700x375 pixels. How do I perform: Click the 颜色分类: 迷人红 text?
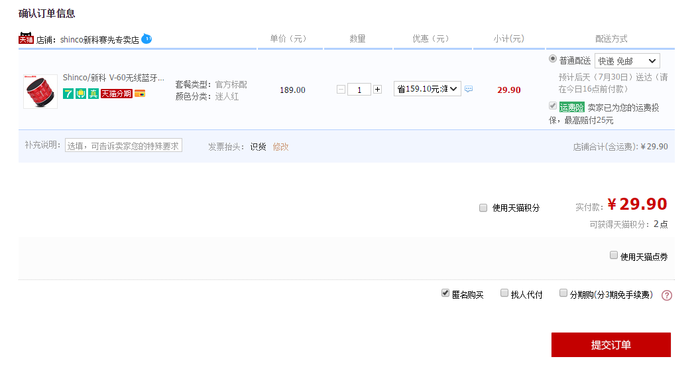coord(207,96)
